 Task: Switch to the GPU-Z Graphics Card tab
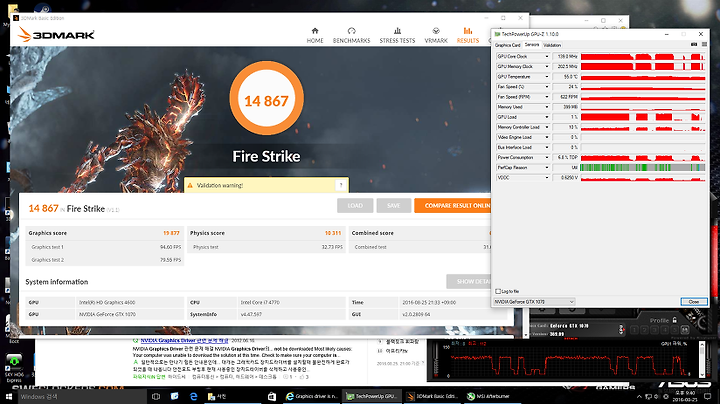(507, 45)
